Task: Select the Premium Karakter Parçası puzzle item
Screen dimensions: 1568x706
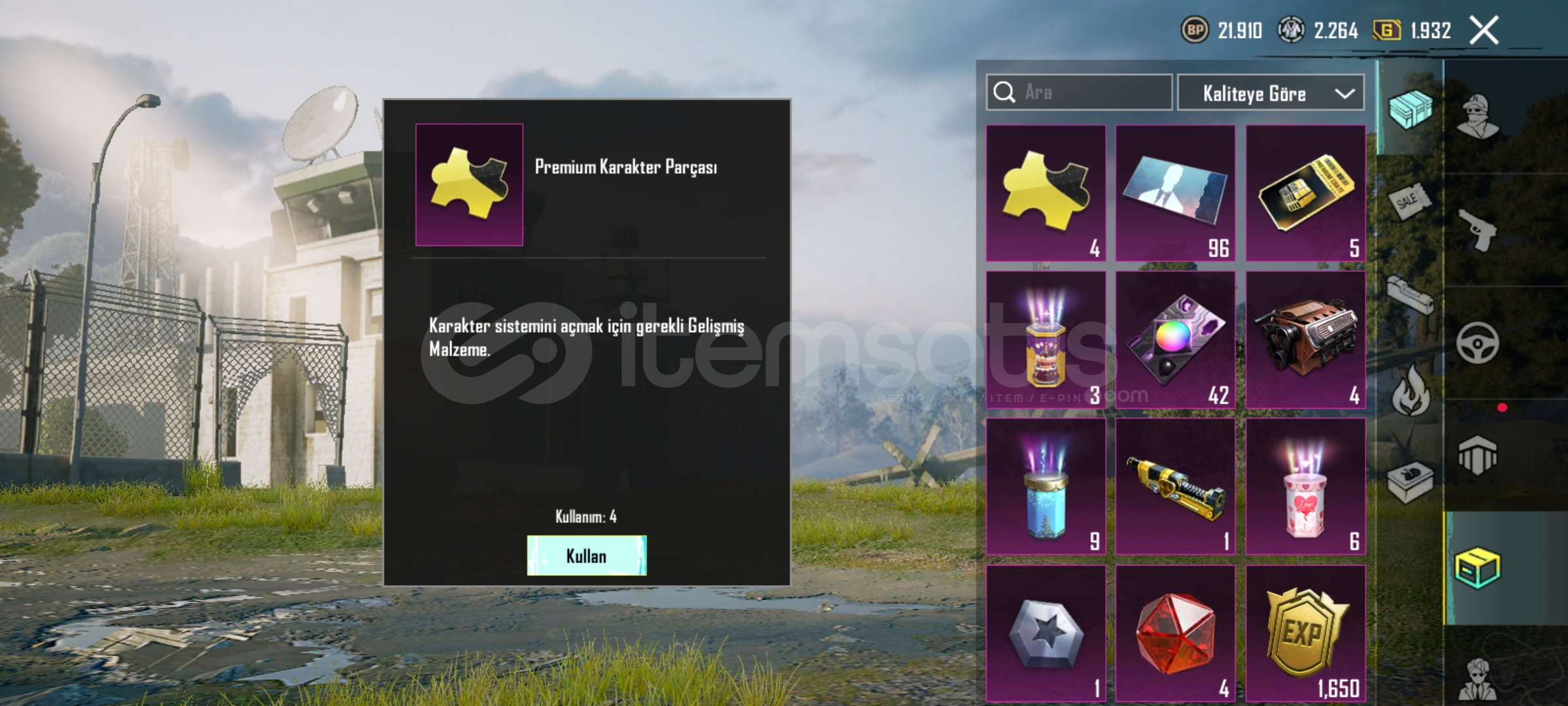Action: pos(1045,193)
